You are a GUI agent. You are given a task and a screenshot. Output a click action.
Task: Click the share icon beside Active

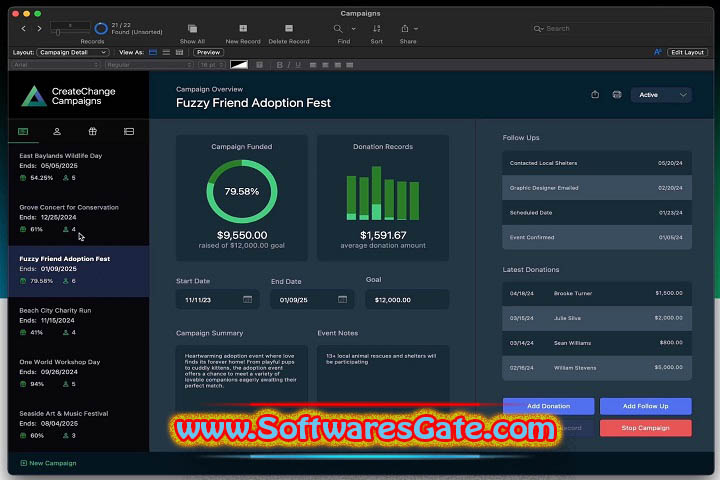(x=595, y=95)
